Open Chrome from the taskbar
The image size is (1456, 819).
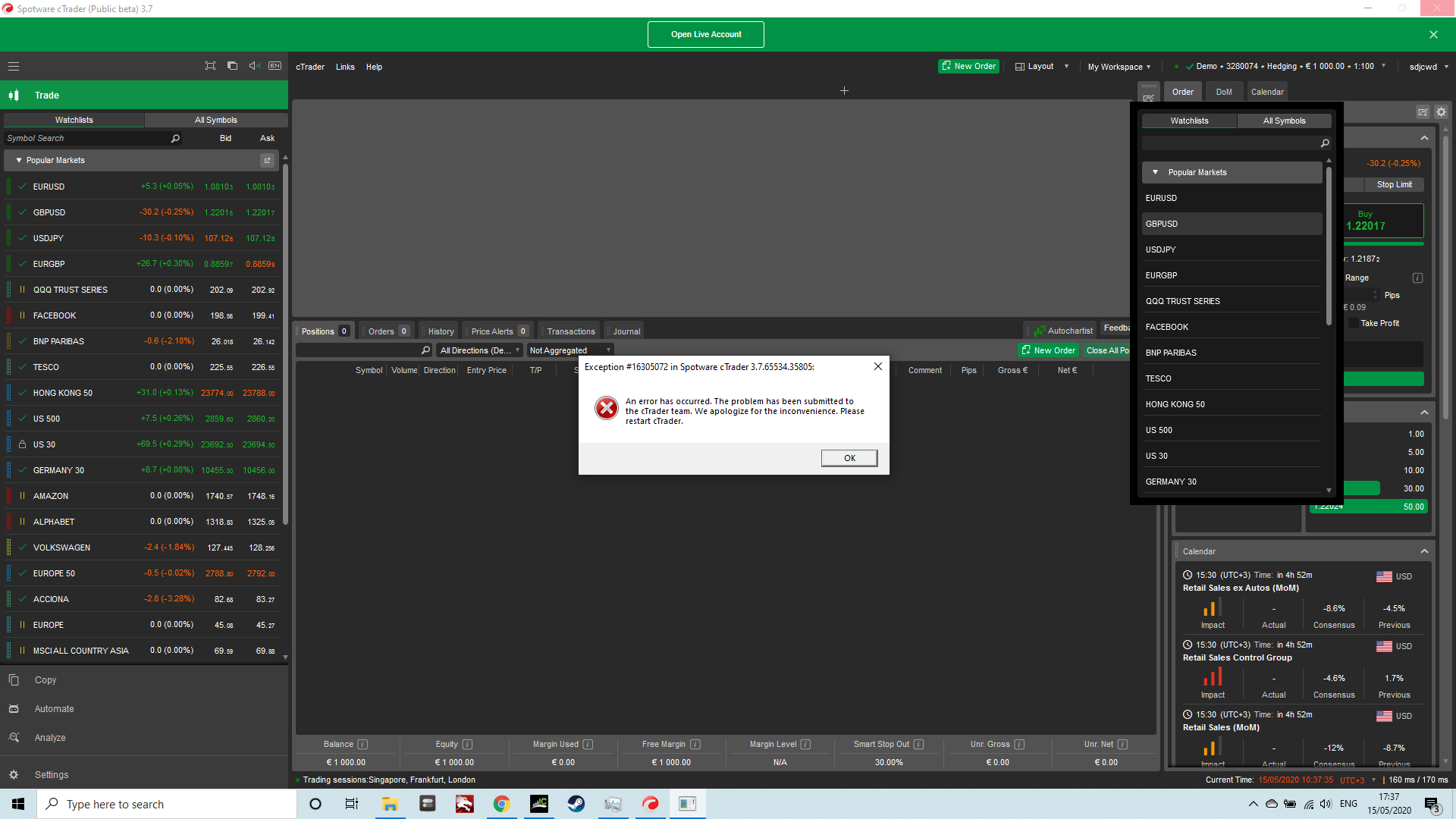pos(501,804)
